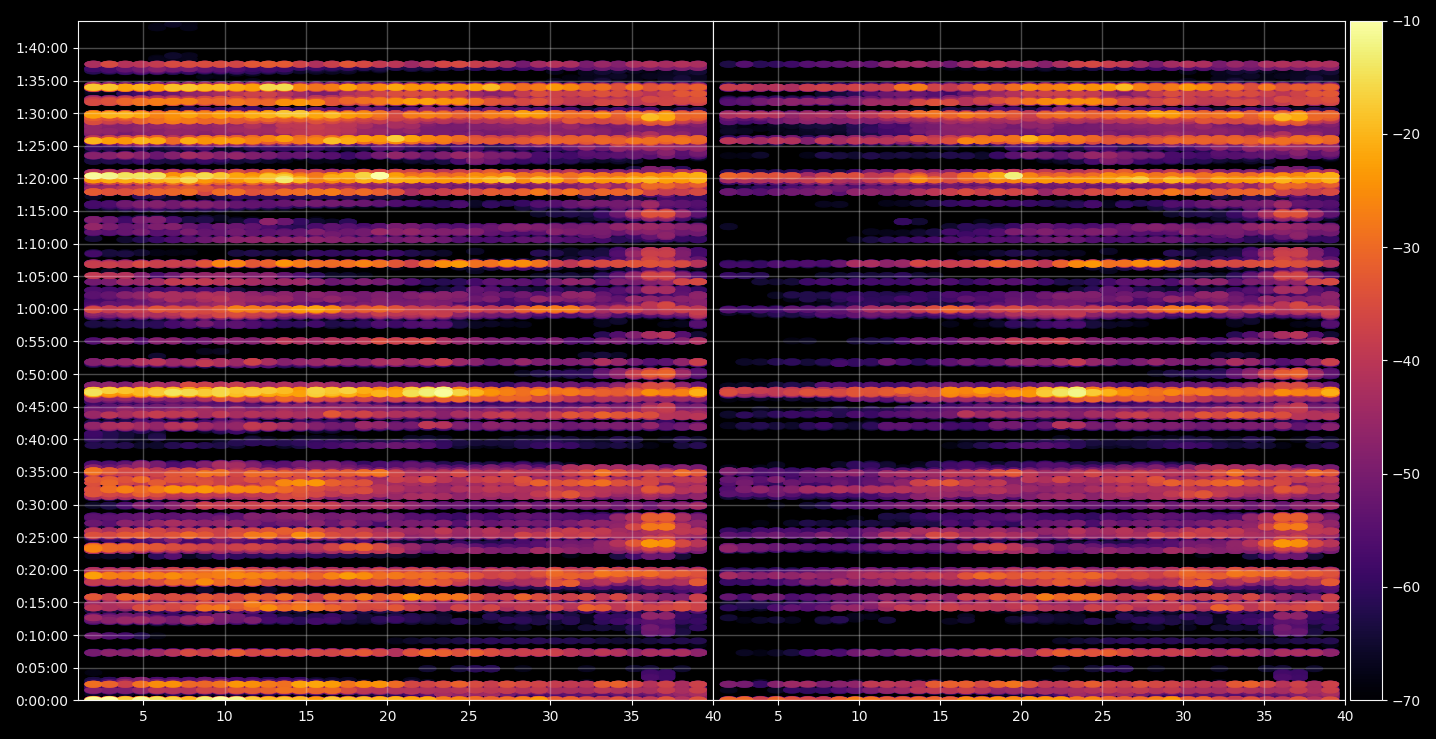Click x-axis label 35 under left heatmap
Viewport: 1436px width, 739px height.
[x=632, y=716]
